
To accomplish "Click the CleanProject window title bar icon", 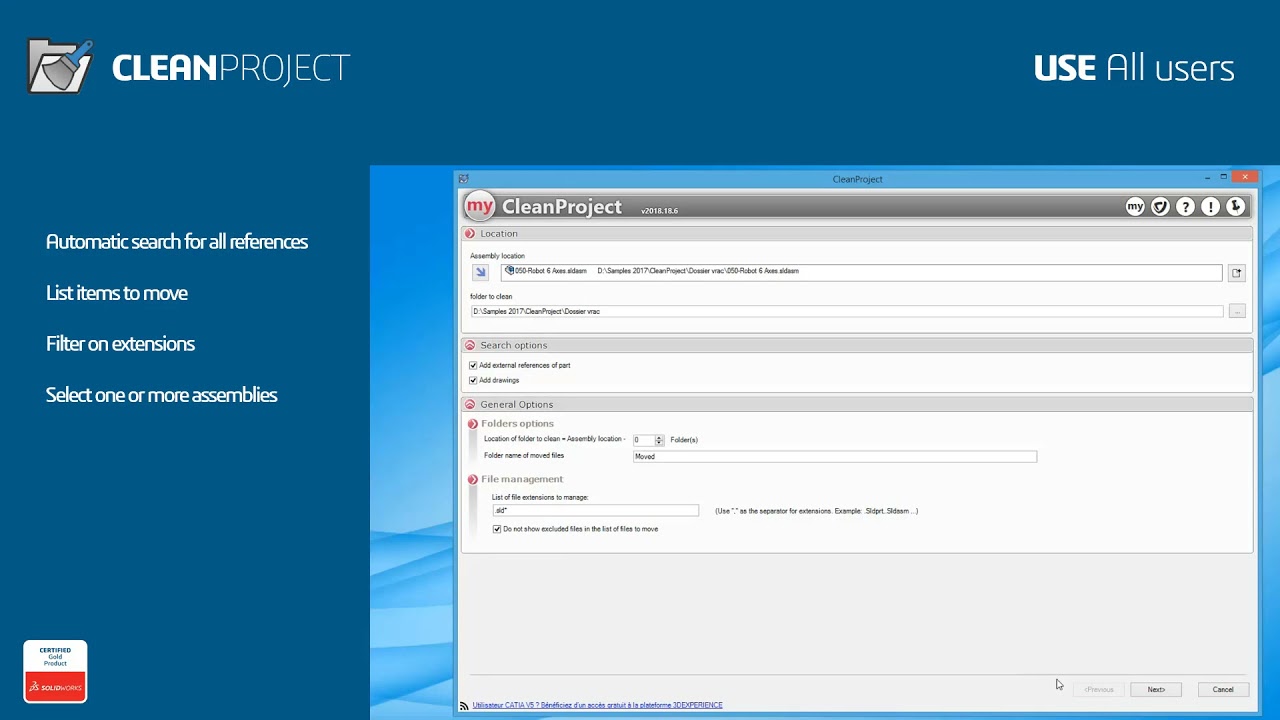I will pyautogui.click(x=463, y=179).
